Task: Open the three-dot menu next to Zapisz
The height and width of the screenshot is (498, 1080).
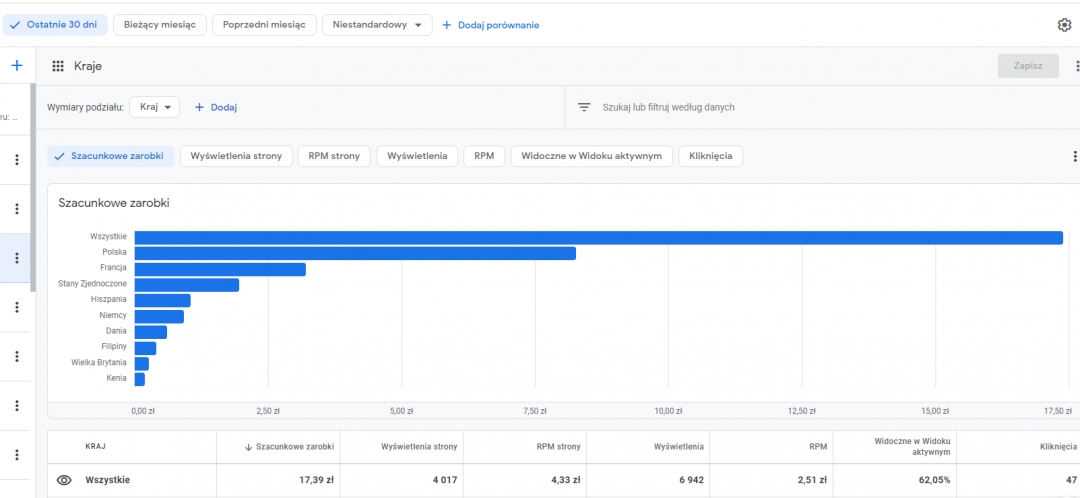Action: tap(1077, 66)
